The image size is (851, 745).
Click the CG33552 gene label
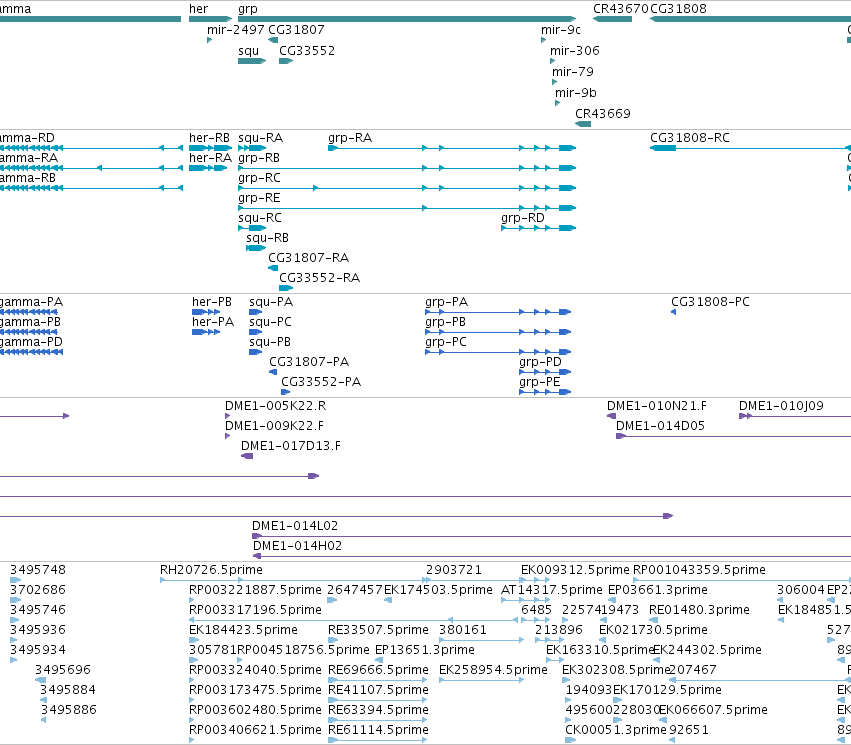pos(307,51)
